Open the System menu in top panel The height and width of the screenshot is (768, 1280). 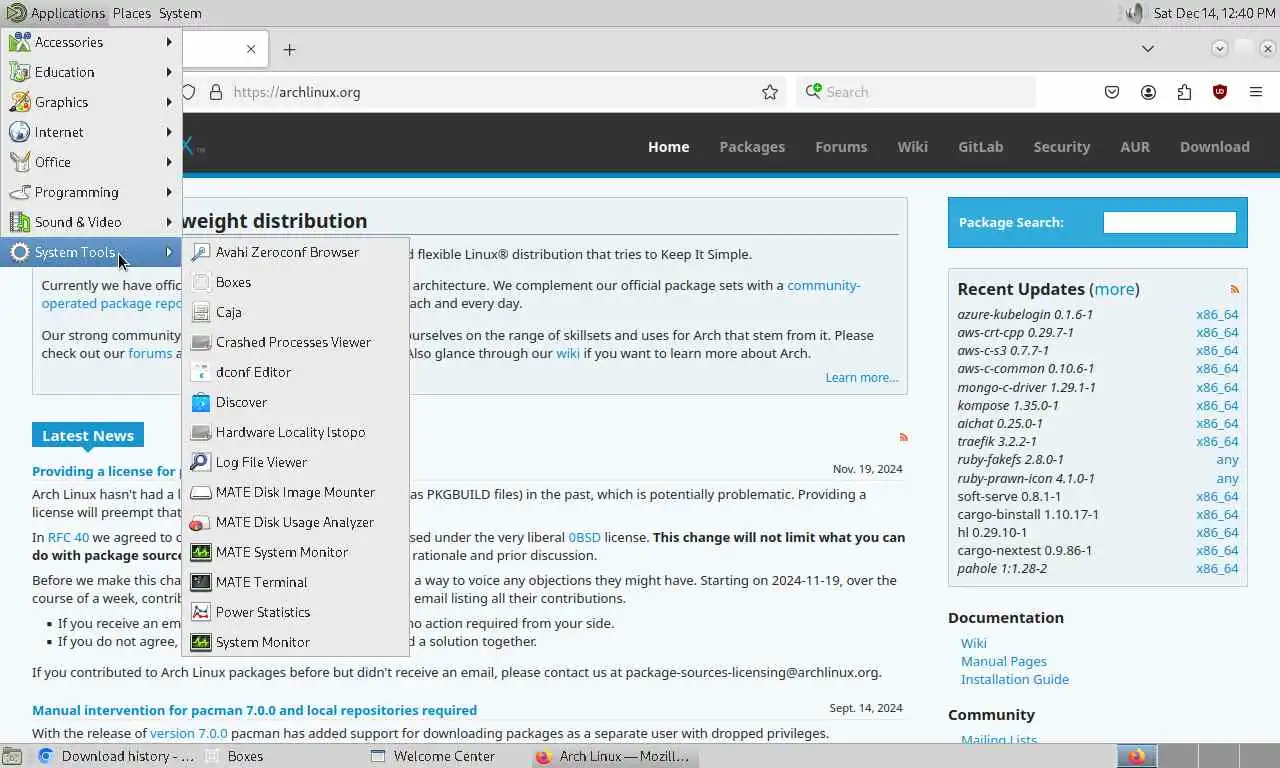180,13
